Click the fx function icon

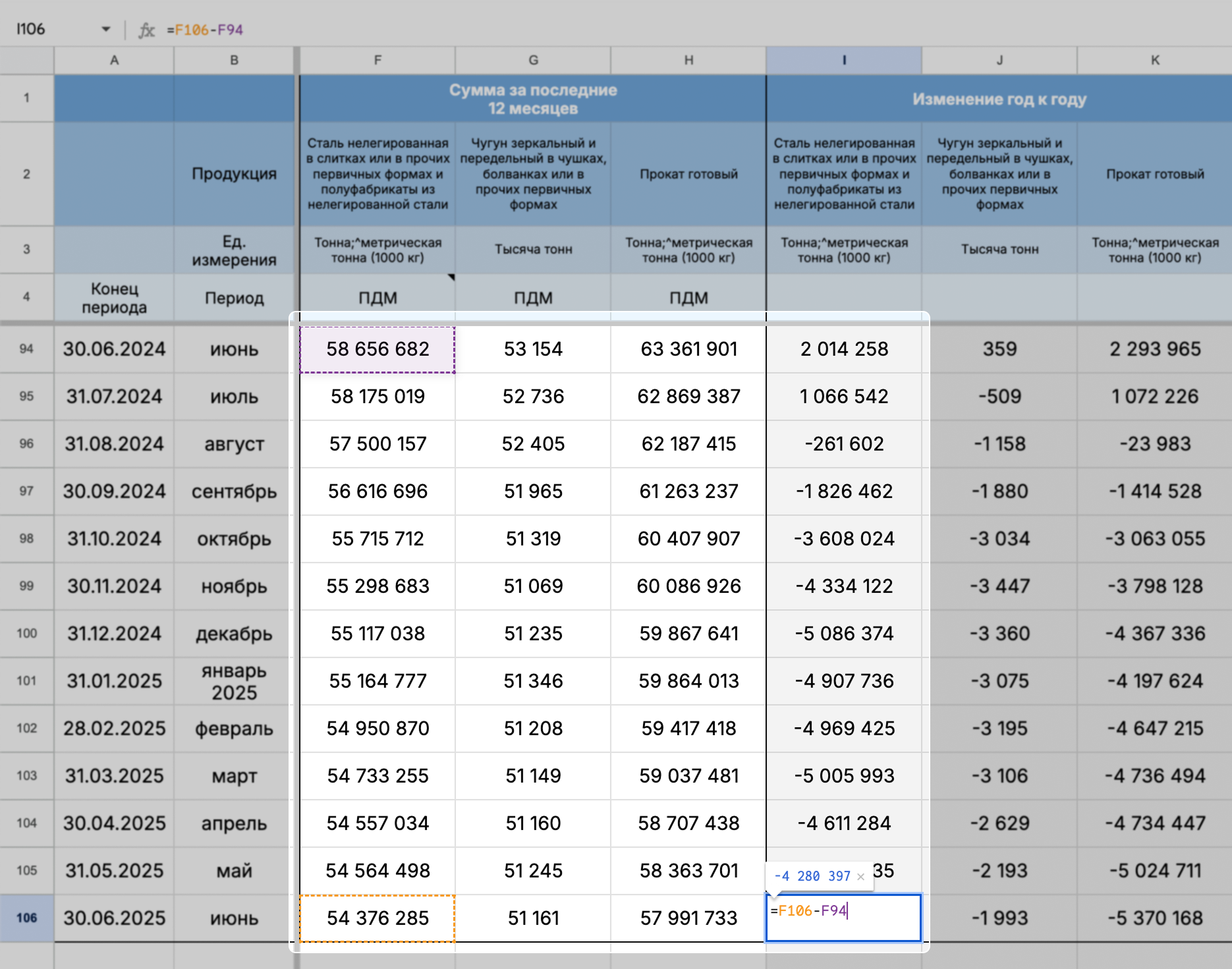(146, 30)
